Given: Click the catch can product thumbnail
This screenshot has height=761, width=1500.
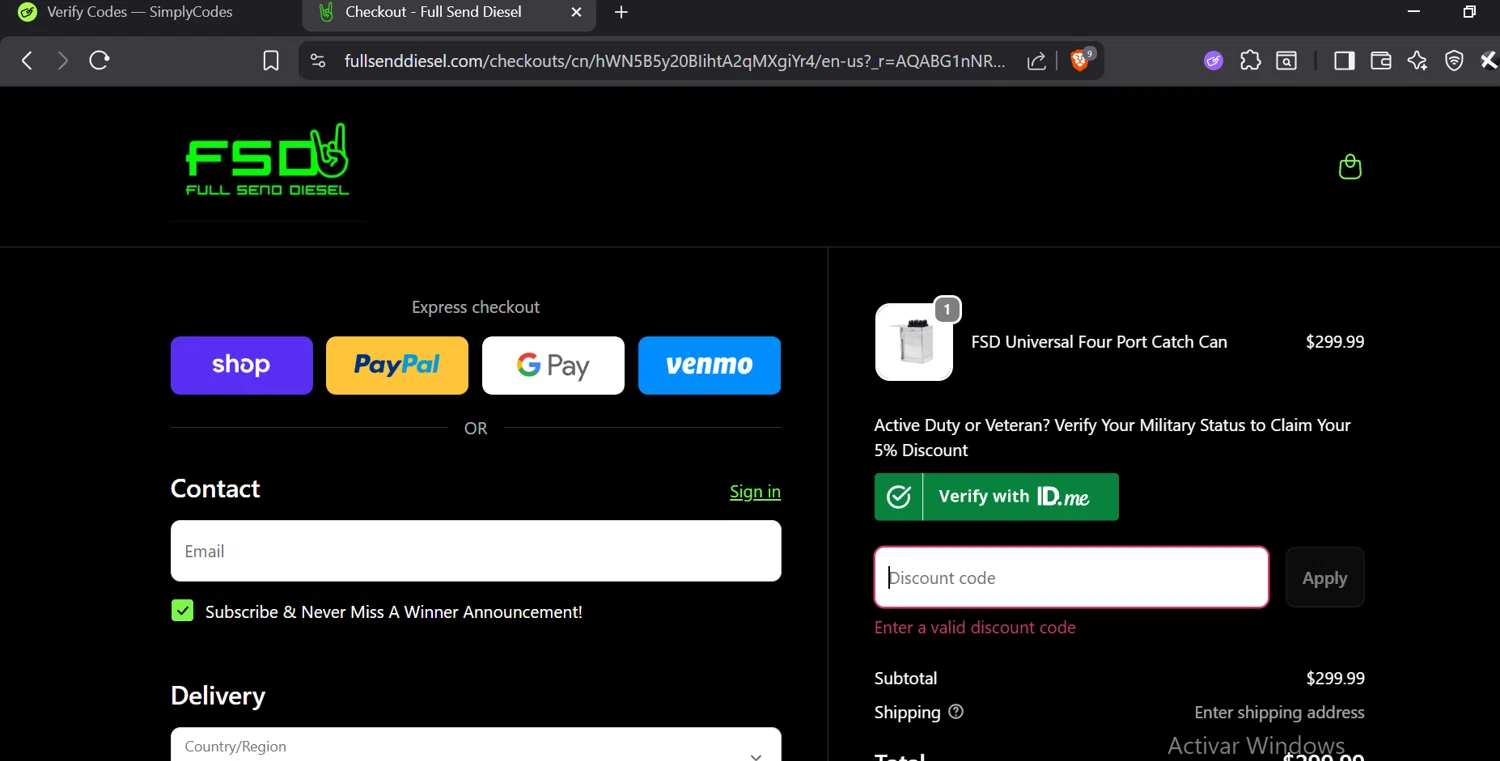Looking at the screenshot, I should (x=914, y=342).
